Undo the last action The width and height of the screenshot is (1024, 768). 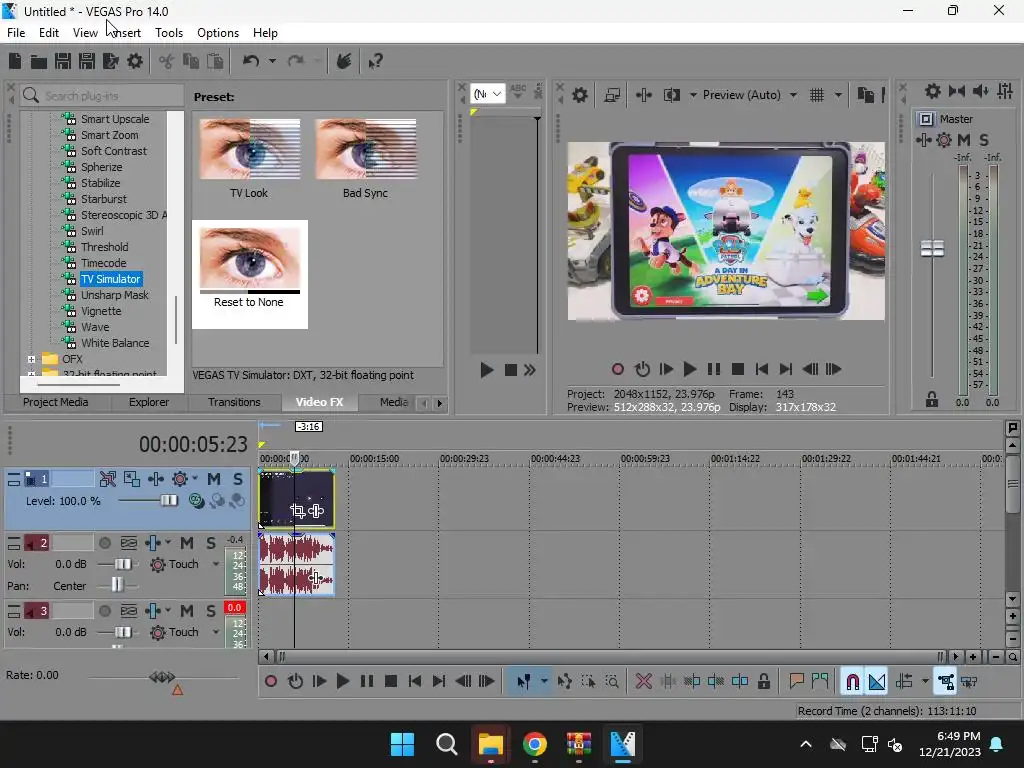point(251,61)
